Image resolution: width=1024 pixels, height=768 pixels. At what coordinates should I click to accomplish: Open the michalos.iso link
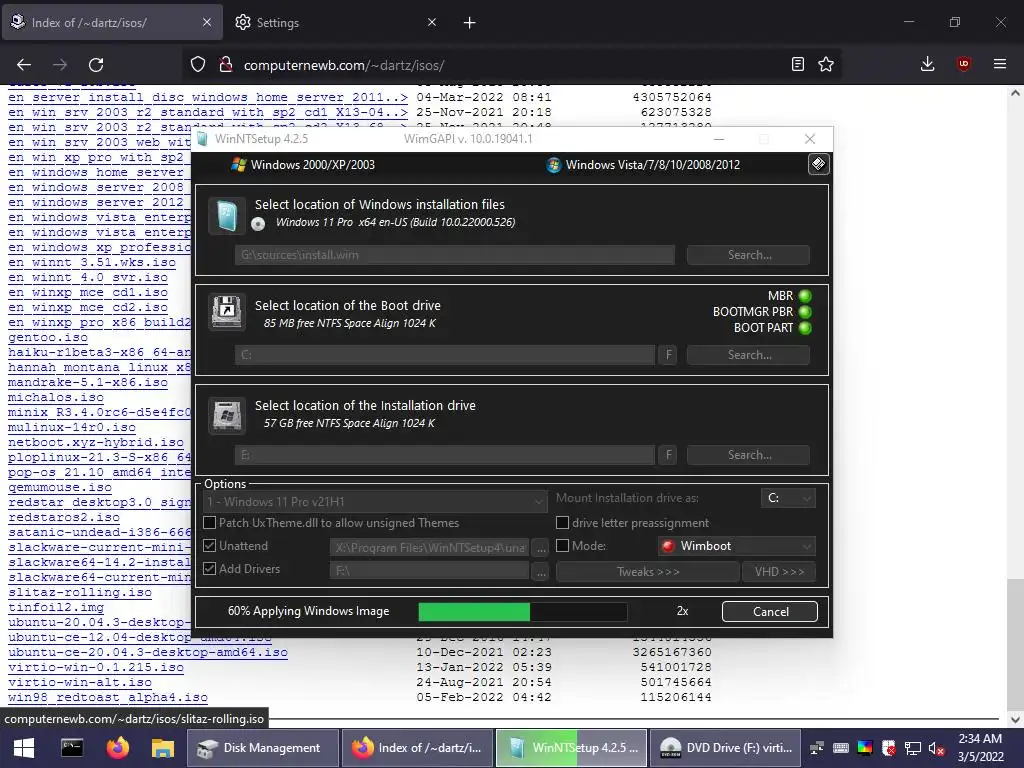click(x=56, y=397)
